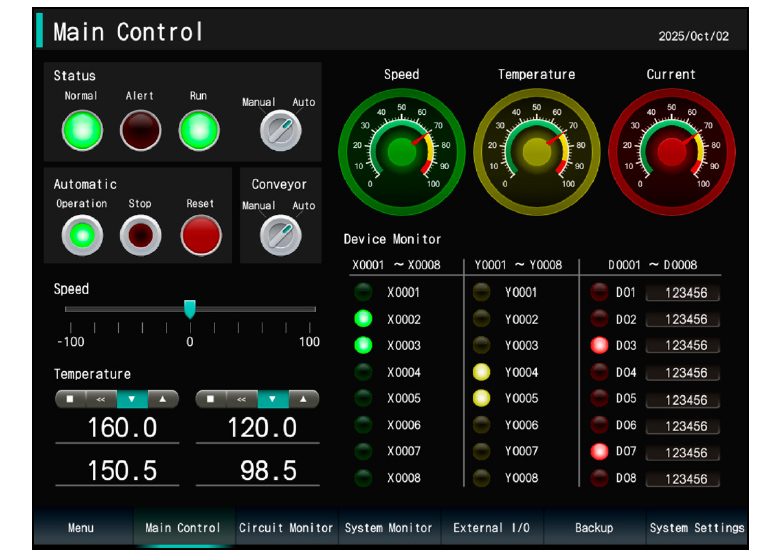
Task: Open the Menu button in bottom bar
Action: click(x=81, y=527)
